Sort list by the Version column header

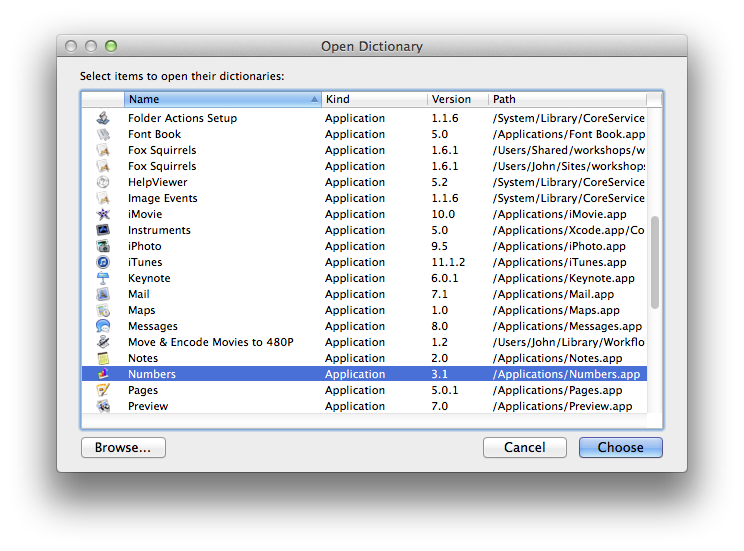coord(458,99)
